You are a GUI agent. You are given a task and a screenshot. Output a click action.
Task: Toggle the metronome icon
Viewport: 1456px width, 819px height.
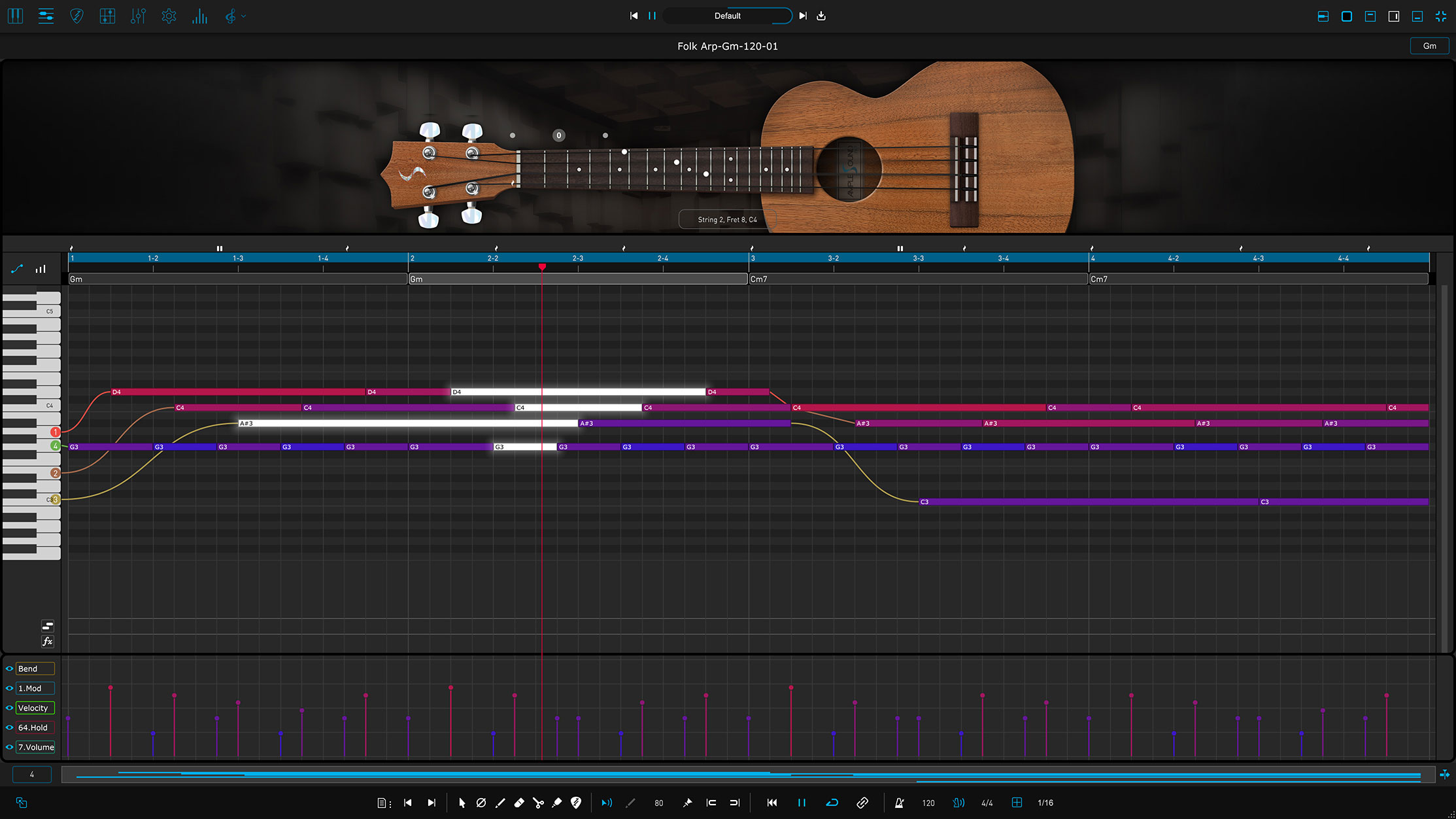pyautogui.click(x=899, y=803)
